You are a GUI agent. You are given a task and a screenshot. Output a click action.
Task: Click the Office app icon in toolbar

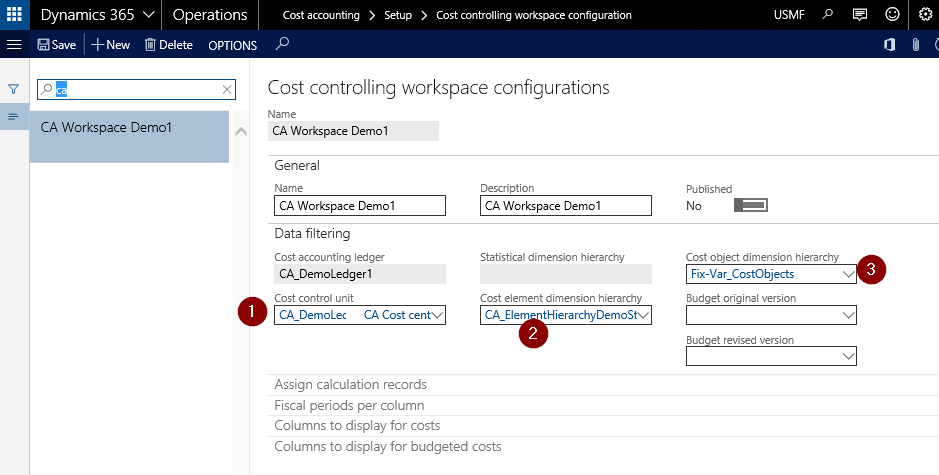pyautogui.click(x=888, y=45)
